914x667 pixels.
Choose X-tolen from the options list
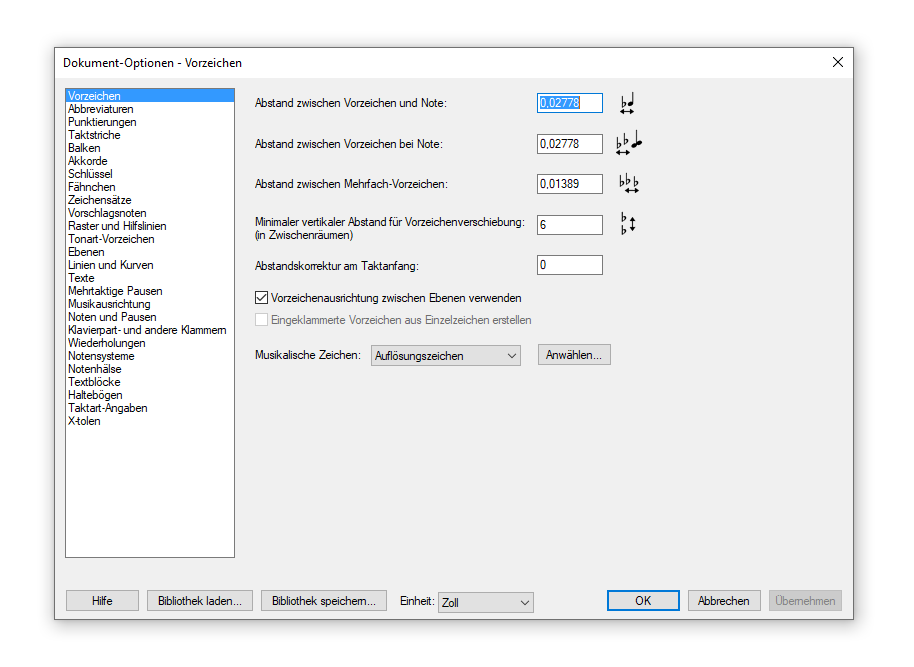point(84,421)
